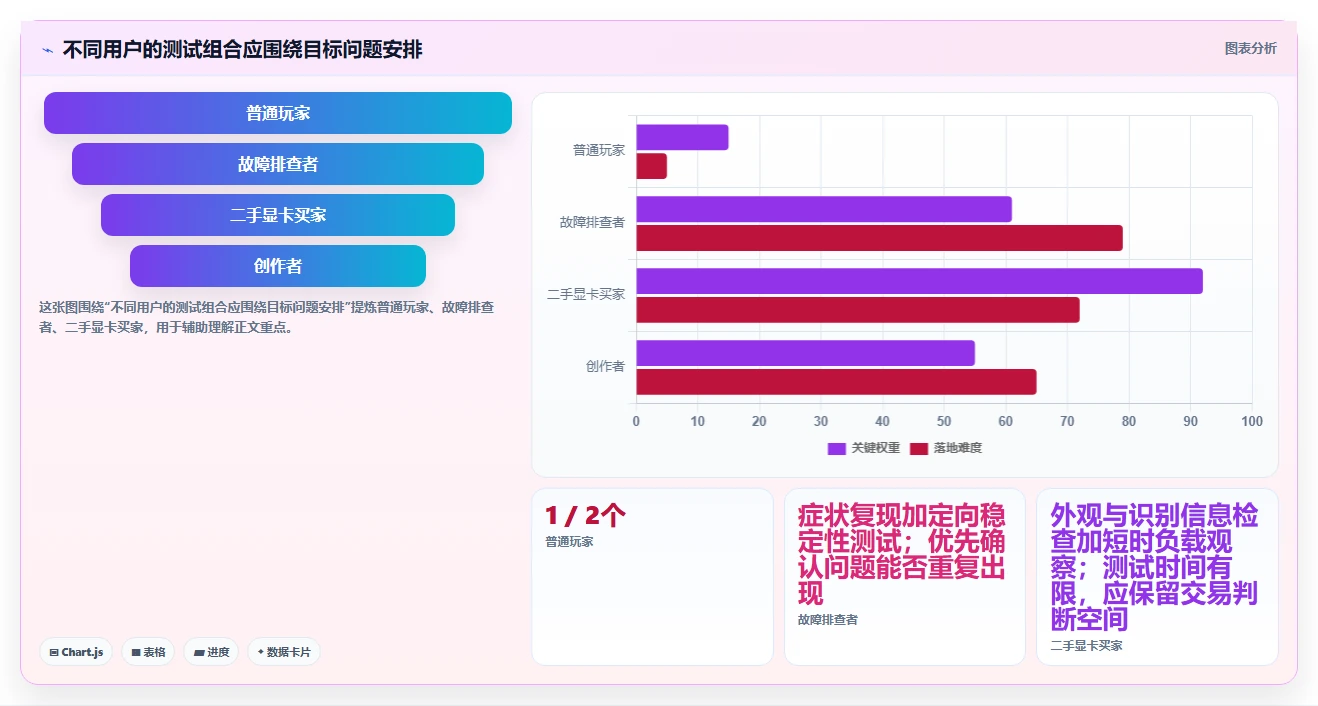Click 二手显卡买家 red 落地难度 bar
The height and width of the screenshot is (706, 1318).
click(x=858, y=310)
